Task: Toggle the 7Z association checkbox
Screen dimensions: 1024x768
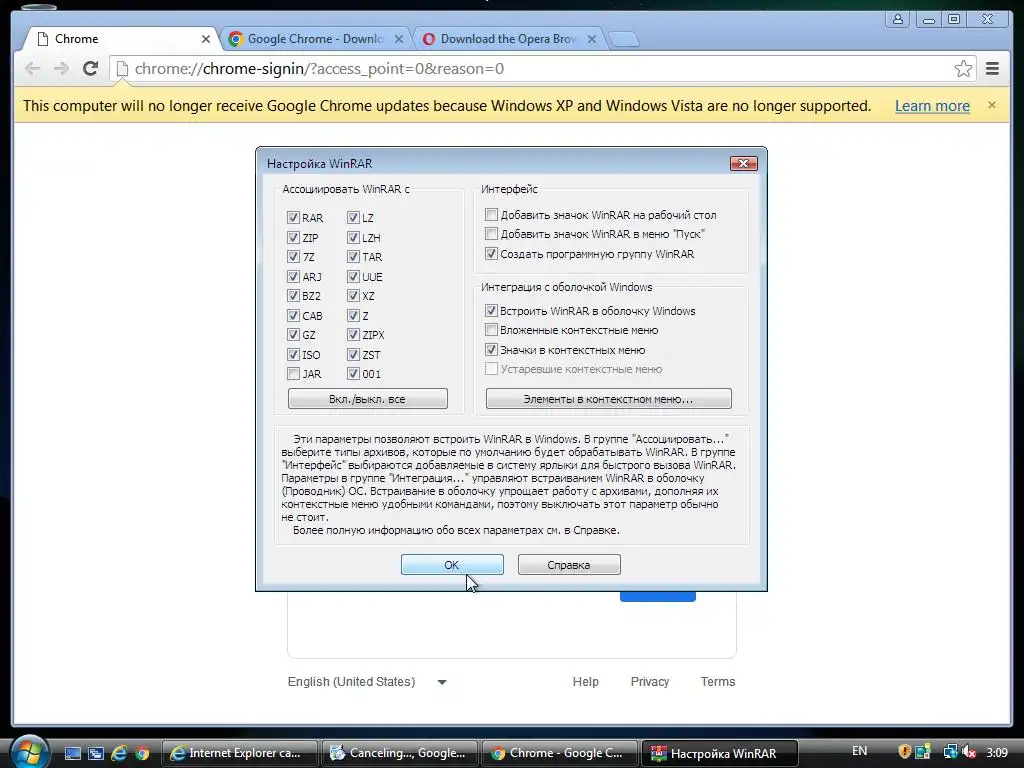Action: tap(293, 257)
